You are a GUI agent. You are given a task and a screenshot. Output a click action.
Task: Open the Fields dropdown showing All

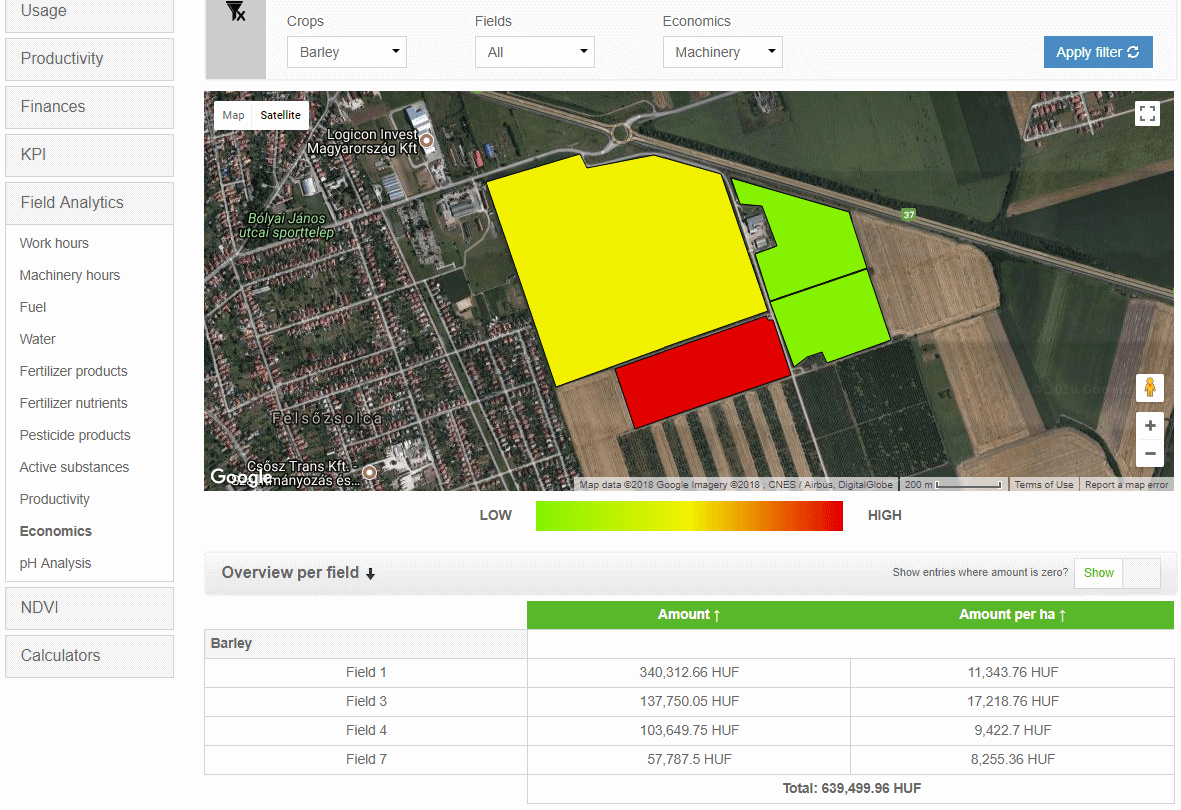pyautogui.click(x=534, y=52)
